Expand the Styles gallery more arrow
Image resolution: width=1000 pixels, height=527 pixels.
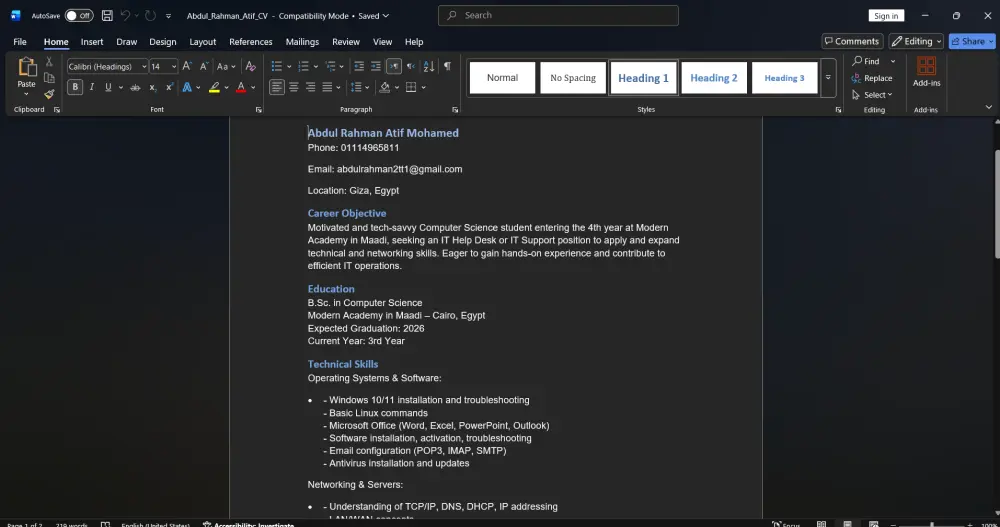tap(828, 78)
